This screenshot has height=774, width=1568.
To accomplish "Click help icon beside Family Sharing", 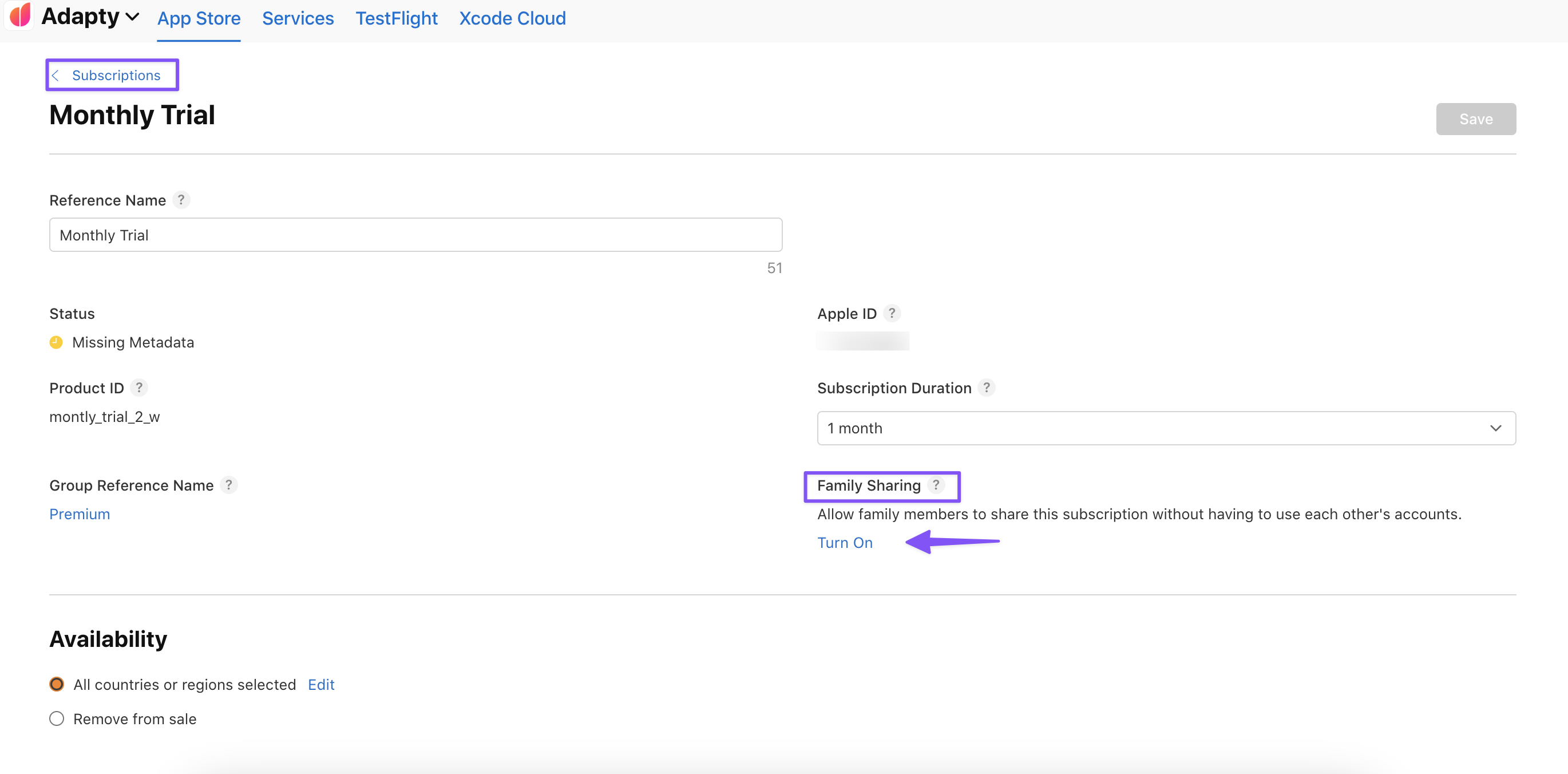I will 936,485.
